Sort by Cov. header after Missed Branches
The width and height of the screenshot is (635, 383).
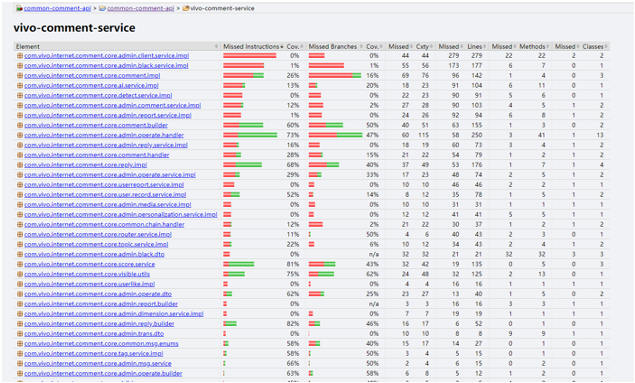(374, 47)
